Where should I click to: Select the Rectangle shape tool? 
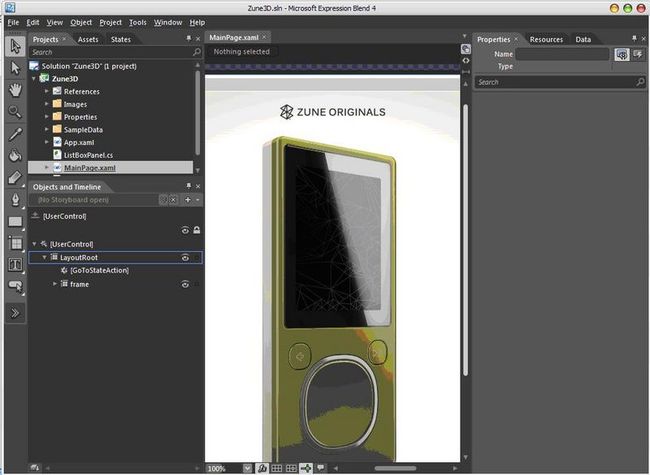click(15, 221)
